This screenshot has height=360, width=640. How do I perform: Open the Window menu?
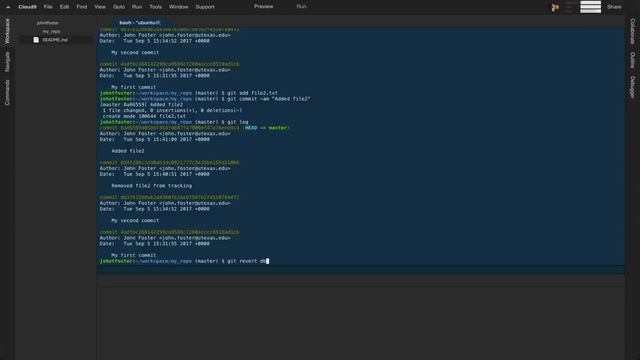click(x=178, y=7)
